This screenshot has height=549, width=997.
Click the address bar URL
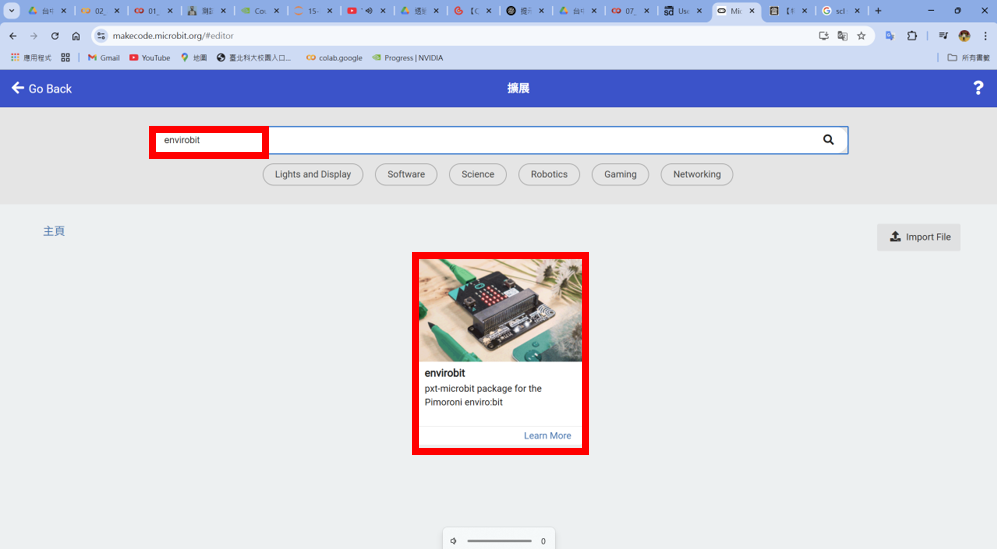(173, 36)
